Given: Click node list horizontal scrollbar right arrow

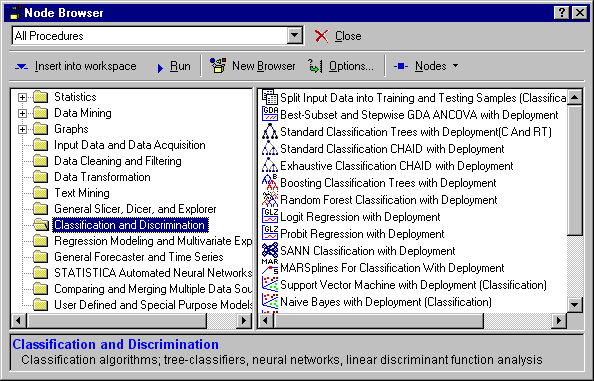Looking at the screenshot, I should (x=559, y=321).
